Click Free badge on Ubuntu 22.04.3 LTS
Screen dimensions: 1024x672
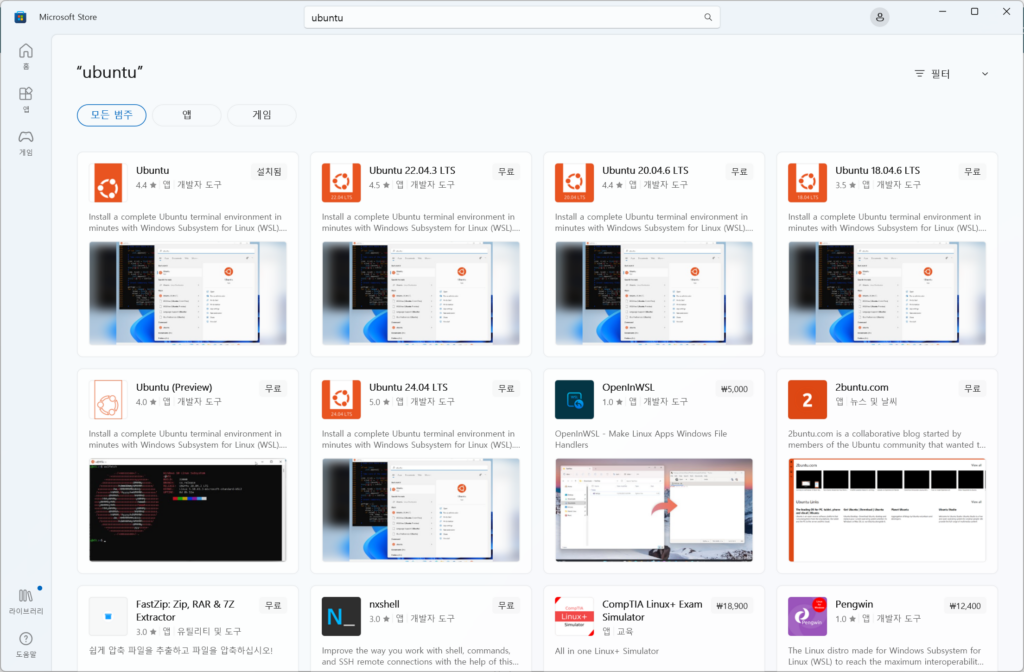click(506, 172)
